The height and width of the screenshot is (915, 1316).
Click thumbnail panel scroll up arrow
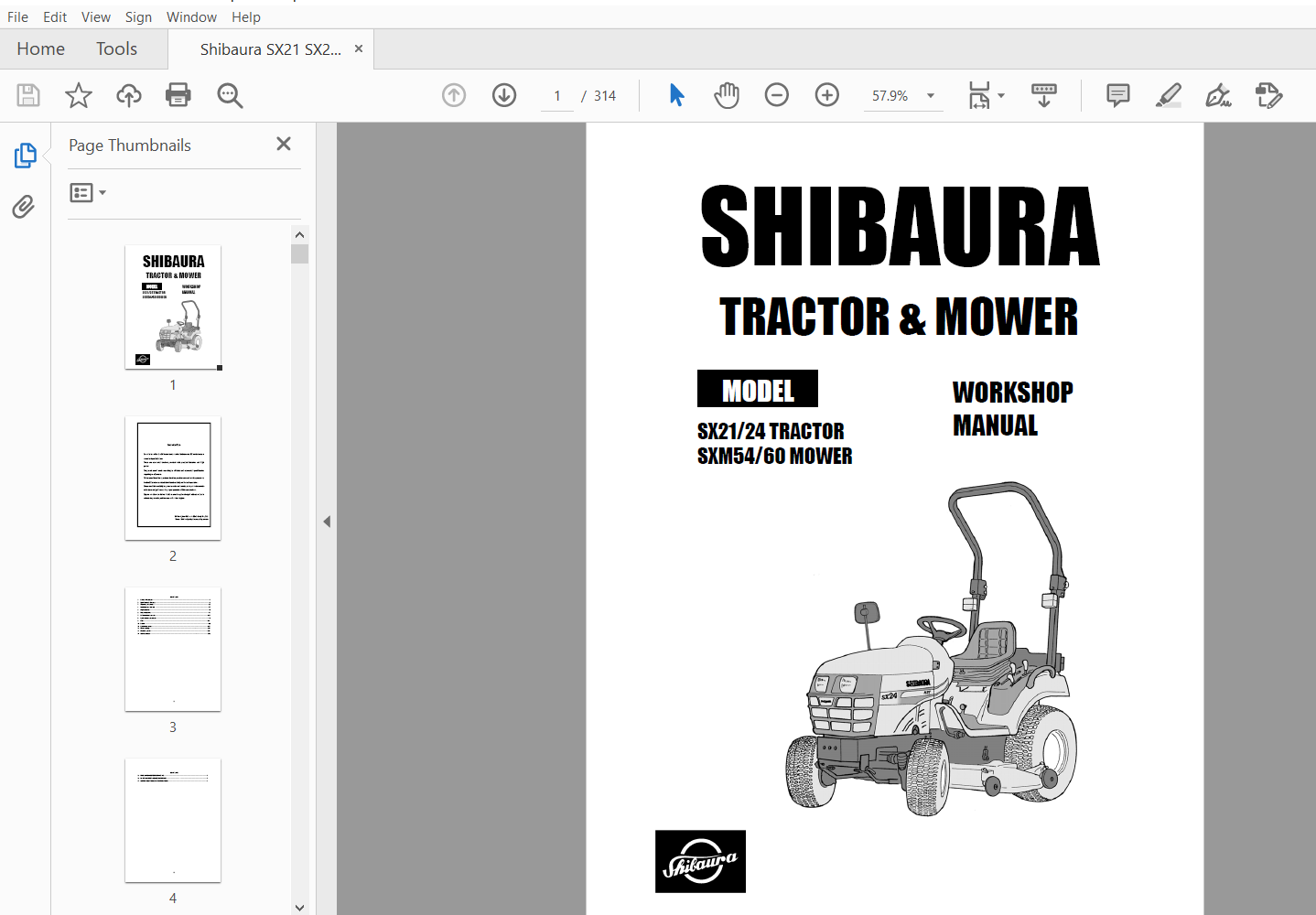click(299, 234)
